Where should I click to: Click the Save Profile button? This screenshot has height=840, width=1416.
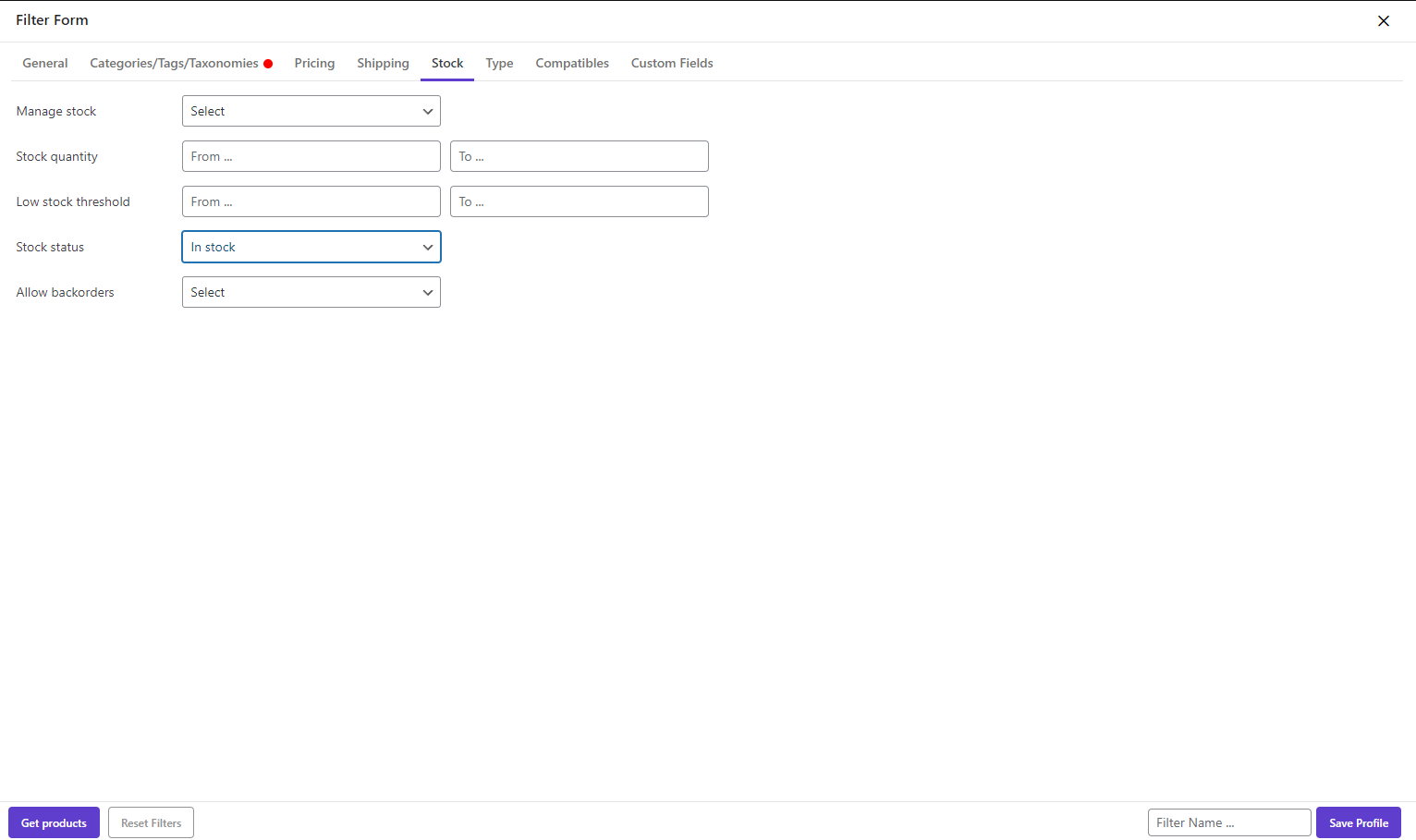coord(1358,822)
